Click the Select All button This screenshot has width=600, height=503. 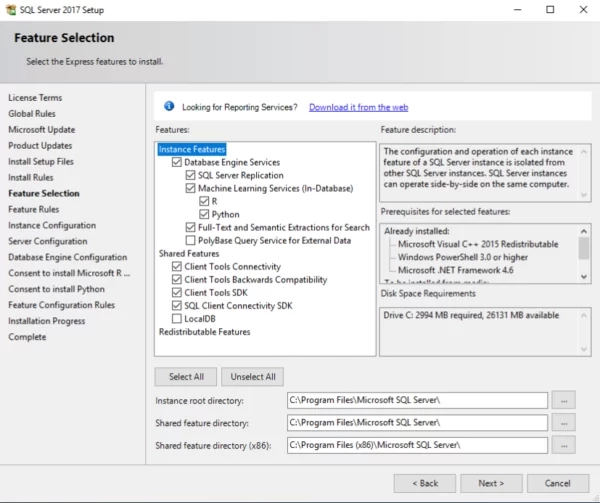[186, 376]
